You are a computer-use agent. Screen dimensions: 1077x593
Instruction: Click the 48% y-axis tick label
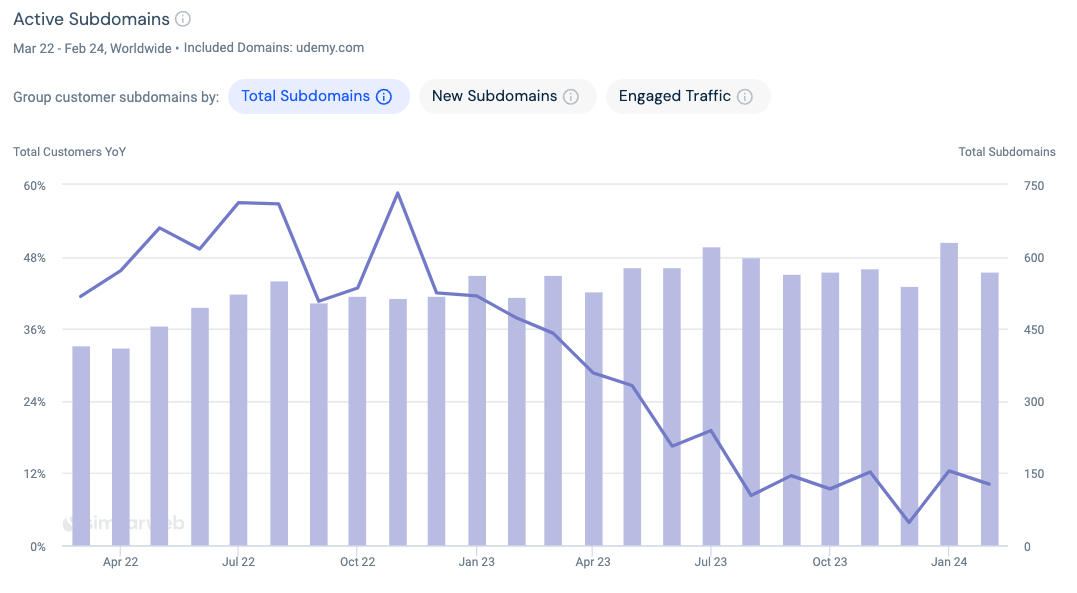click(34, 258)
